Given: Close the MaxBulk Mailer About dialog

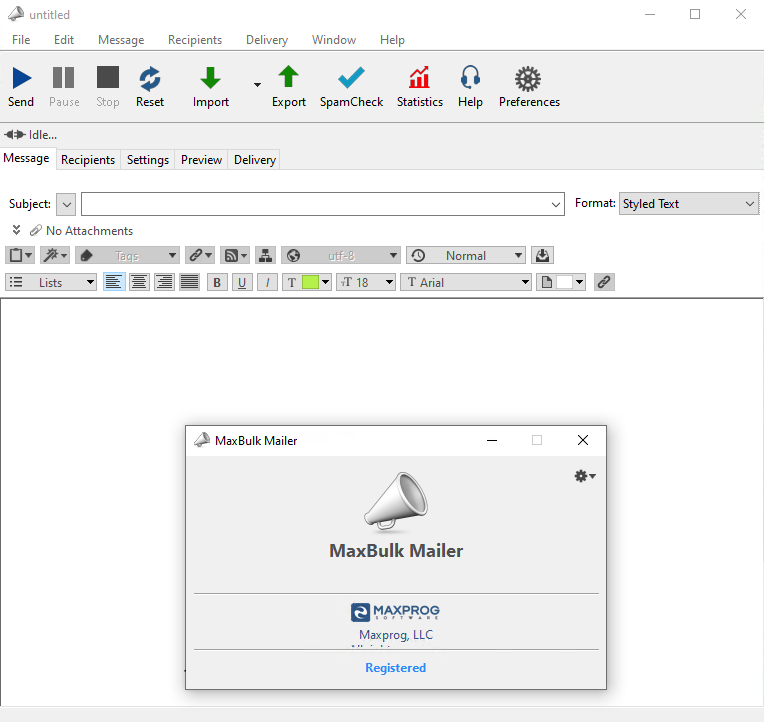Looking at the screenshot, I should pos(583,440).
